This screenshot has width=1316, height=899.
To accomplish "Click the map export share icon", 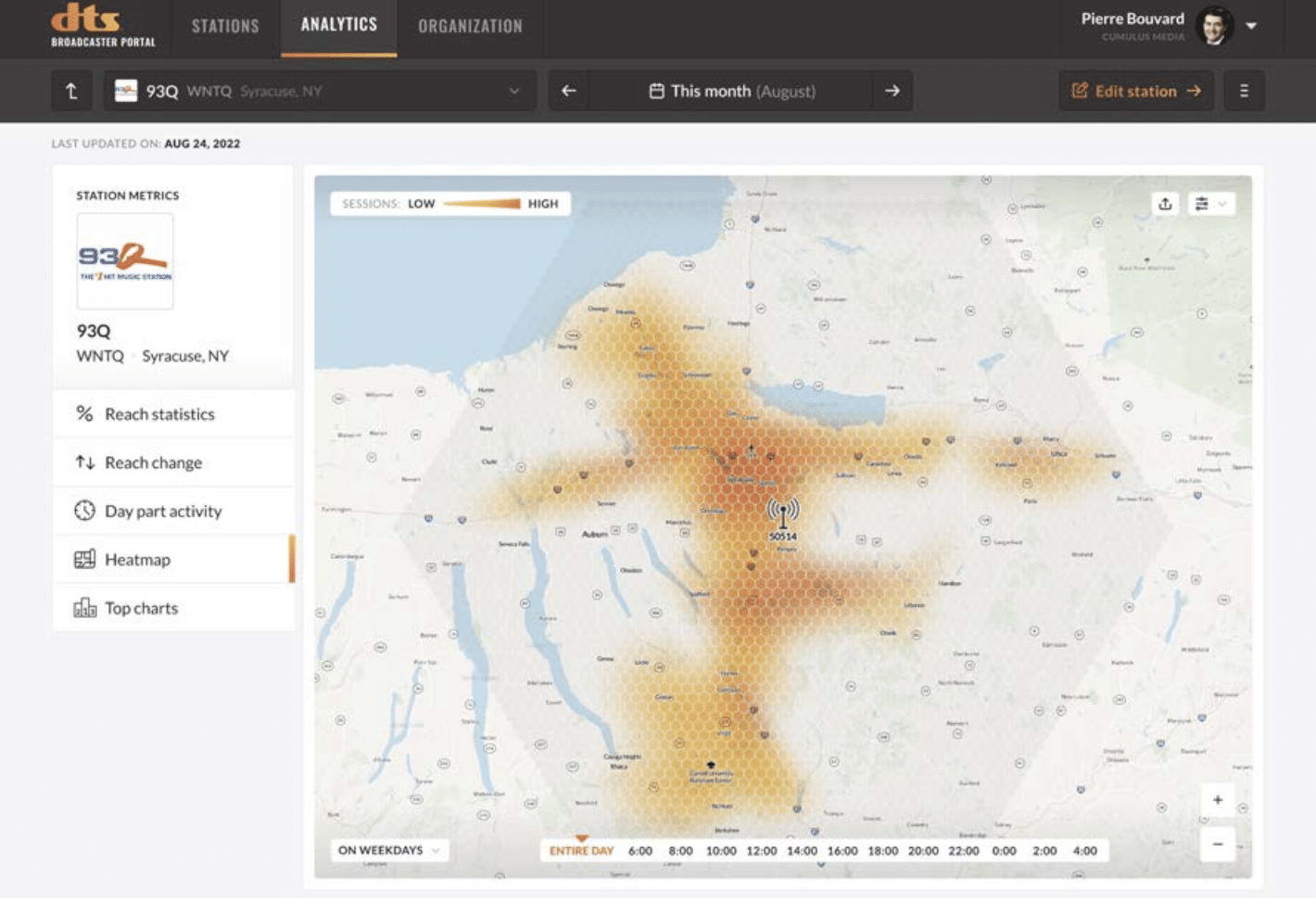I will point(1165,204).
